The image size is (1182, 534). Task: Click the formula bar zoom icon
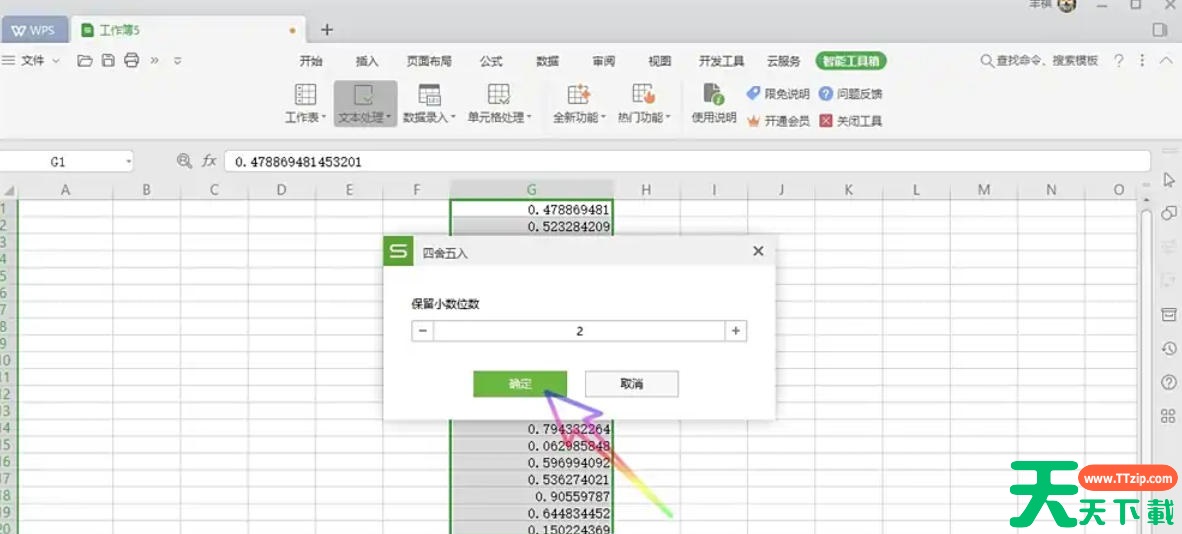click(x=183, y=161)
